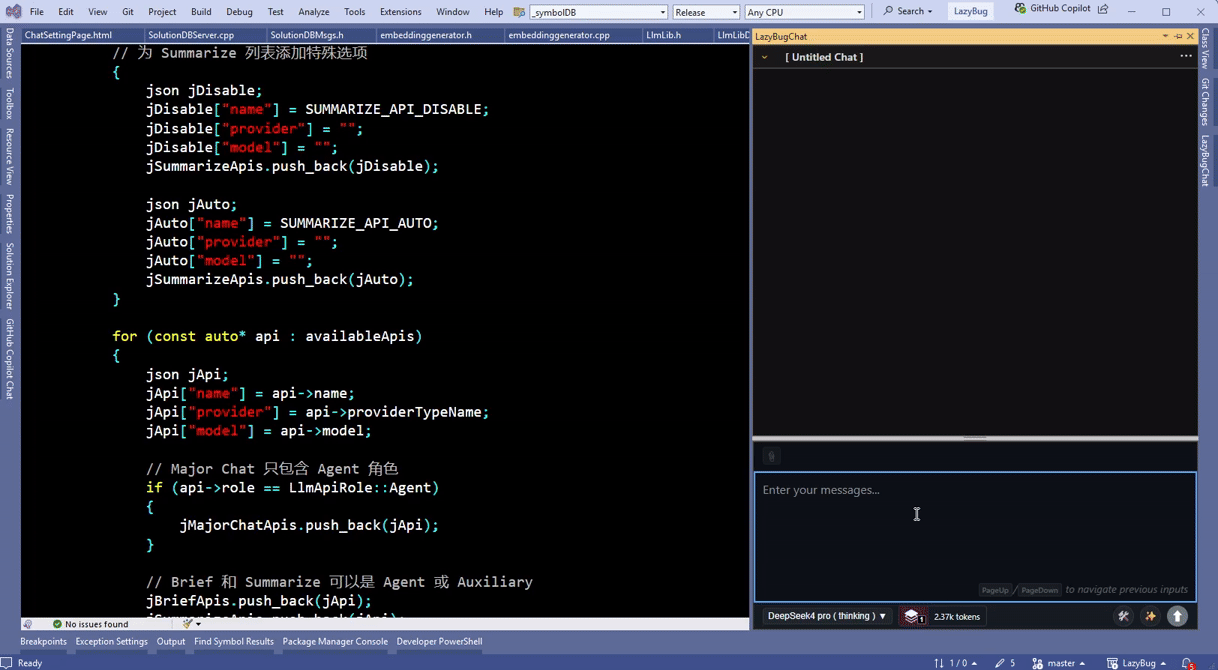Open the Analyze menu

click(314, 12)
